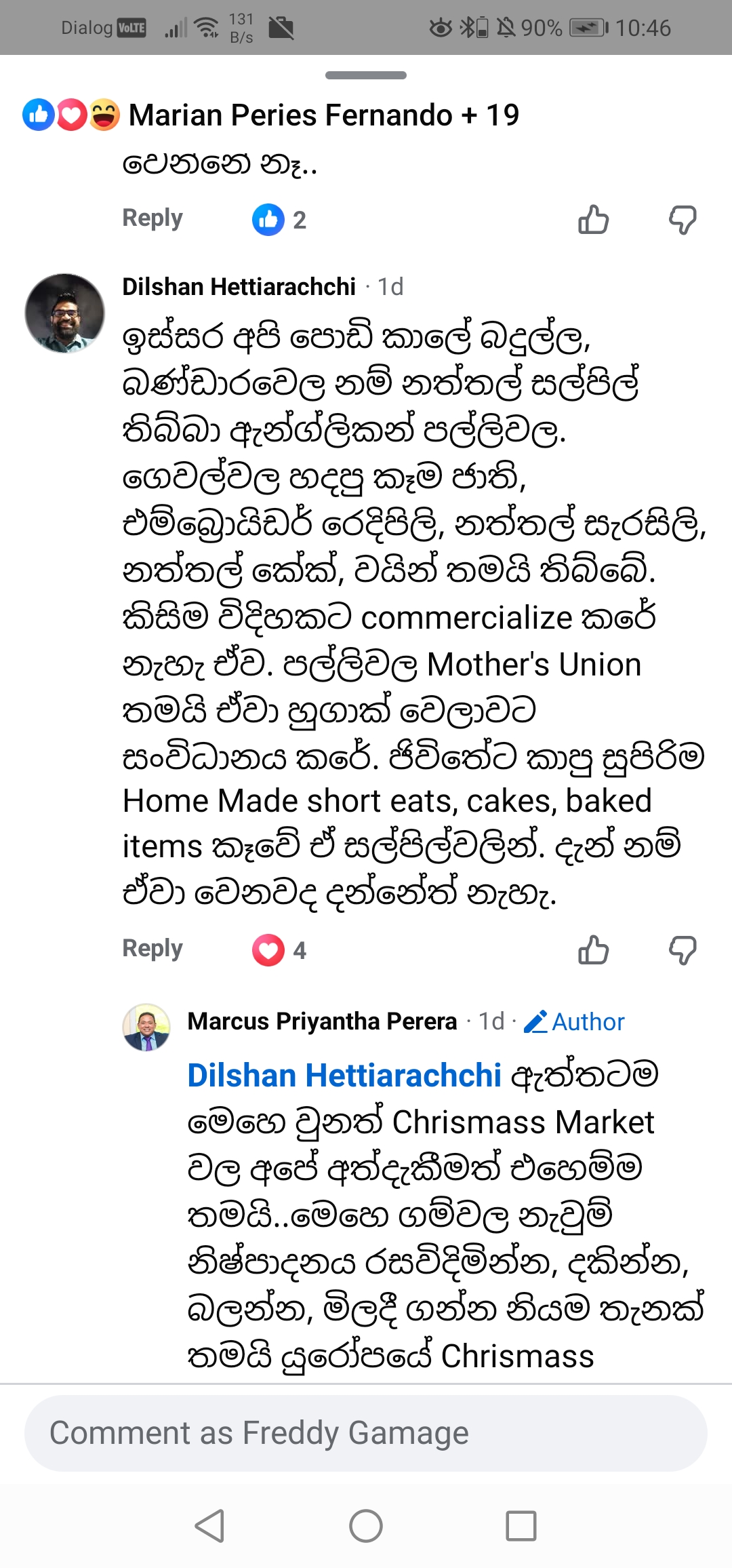The image size is (732, 1568).
Task: Like Dilshan Hettiarachchi's comment with thumbs-up
Action: (593, 949)
